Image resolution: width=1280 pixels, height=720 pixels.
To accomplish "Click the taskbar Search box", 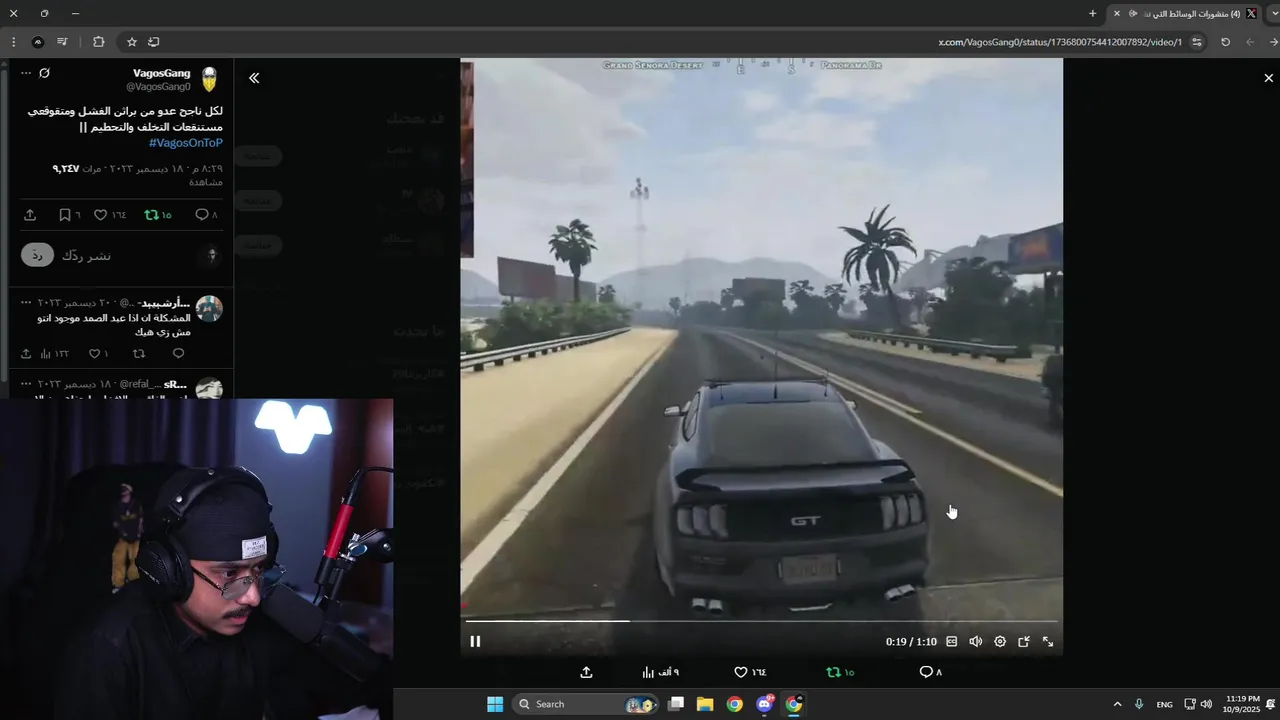I will [585, 704].
